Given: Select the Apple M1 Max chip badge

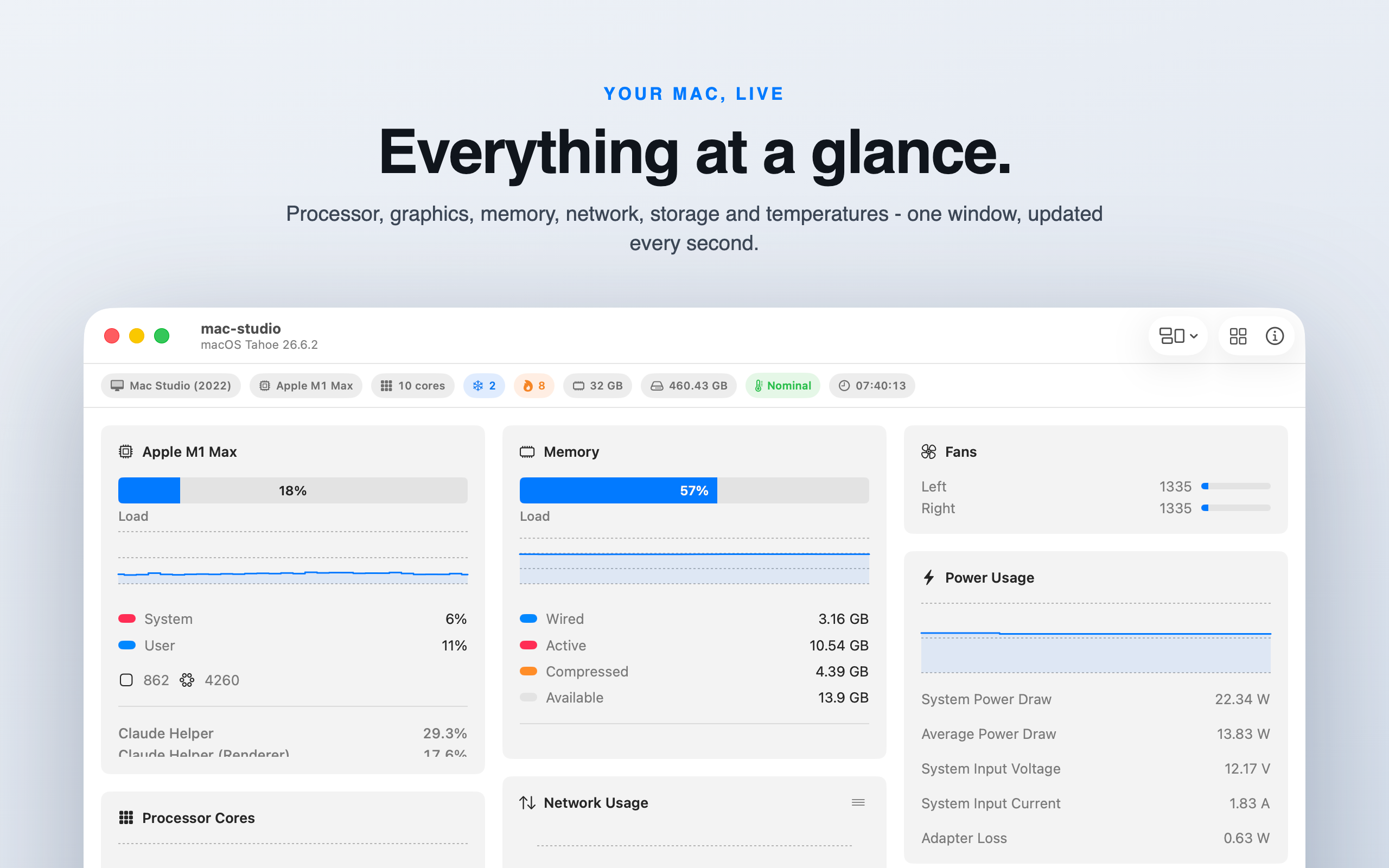Looking at the screenshot, I should 306,386.
